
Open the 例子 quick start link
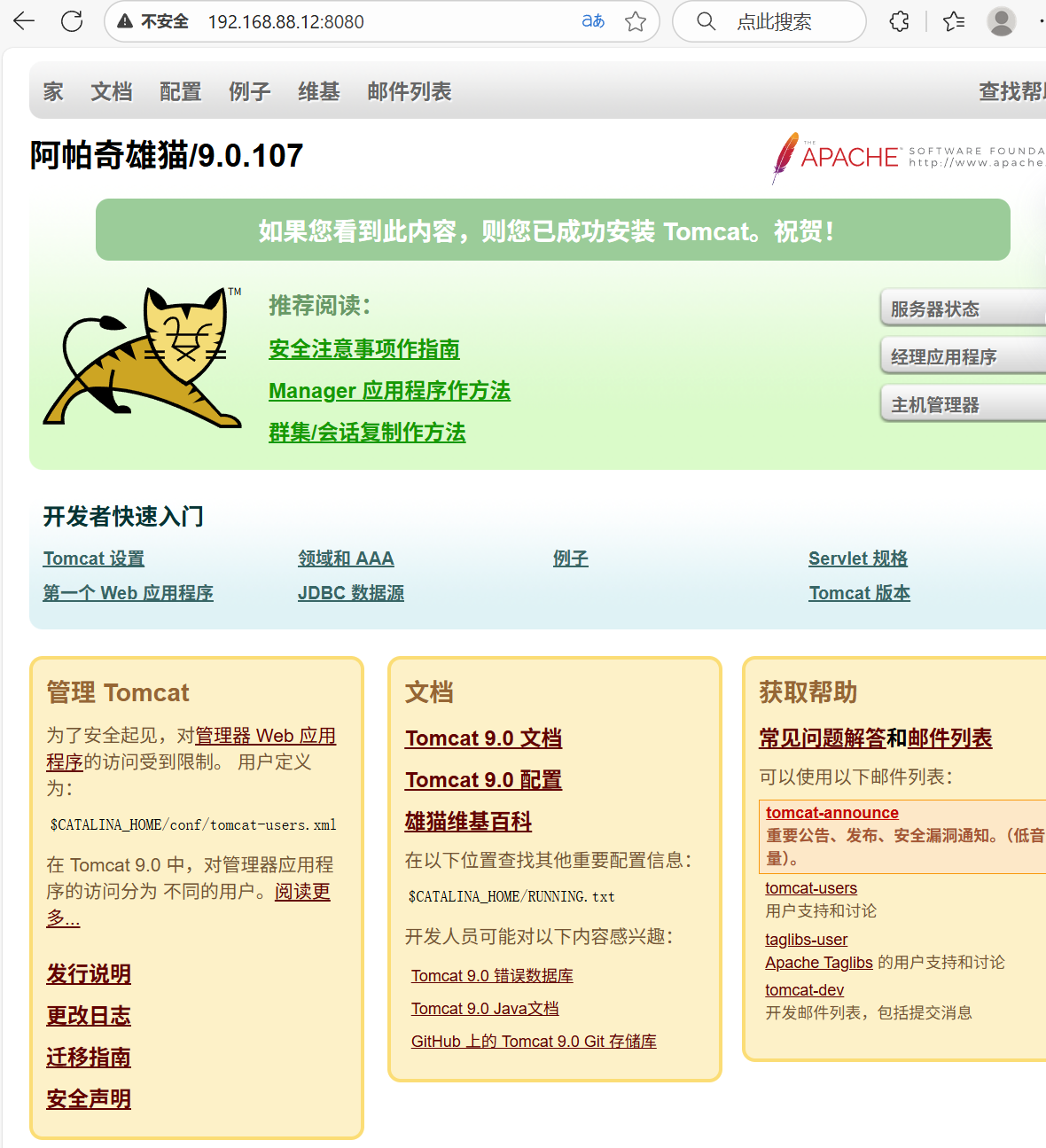(571, 558)
